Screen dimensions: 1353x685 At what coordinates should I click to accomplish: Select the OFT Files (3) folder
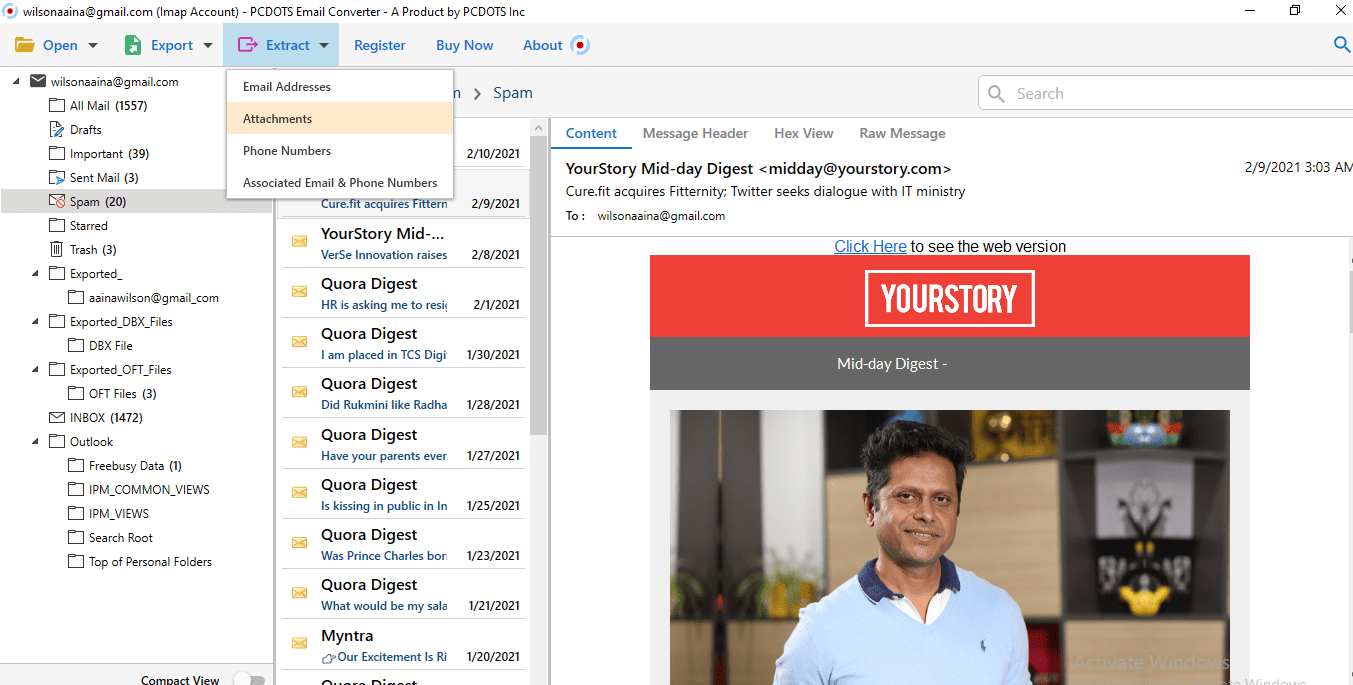tap(122, 393)
